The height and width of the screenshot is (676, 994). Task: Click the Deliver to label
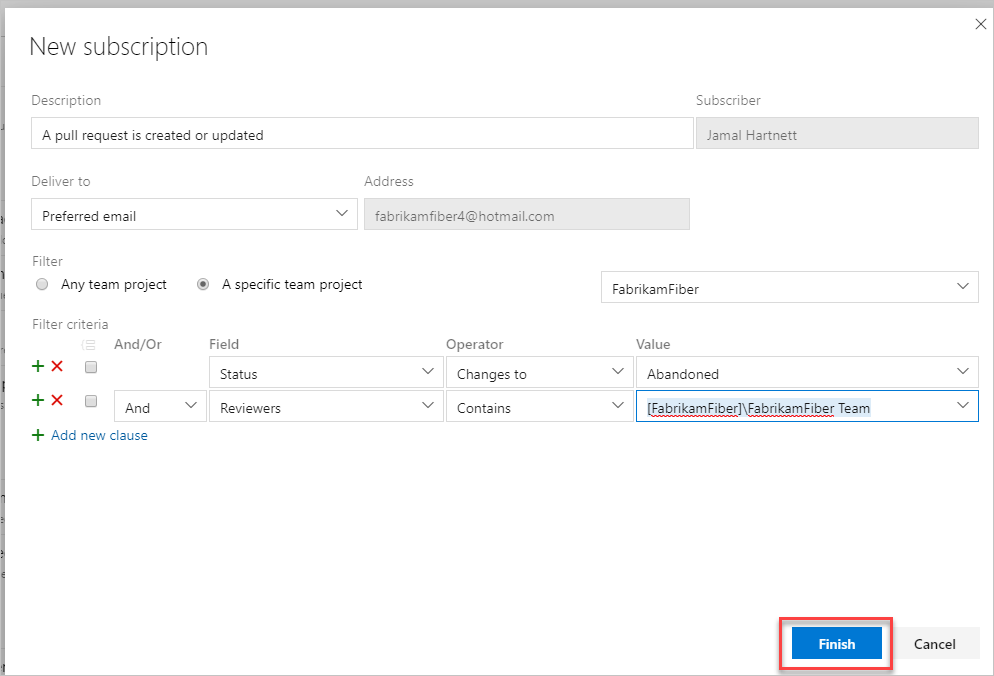click(61, 181)
